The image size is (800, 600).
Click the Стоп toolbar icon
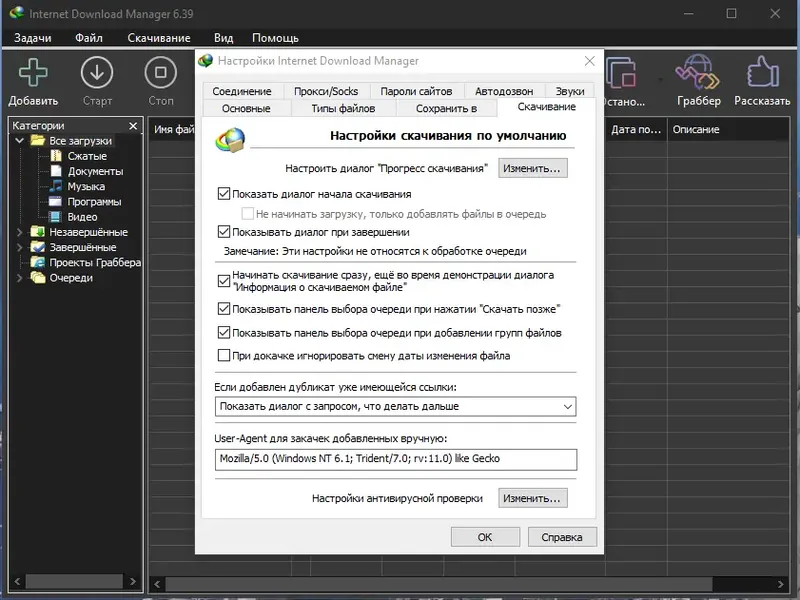(x=161, y=72)
